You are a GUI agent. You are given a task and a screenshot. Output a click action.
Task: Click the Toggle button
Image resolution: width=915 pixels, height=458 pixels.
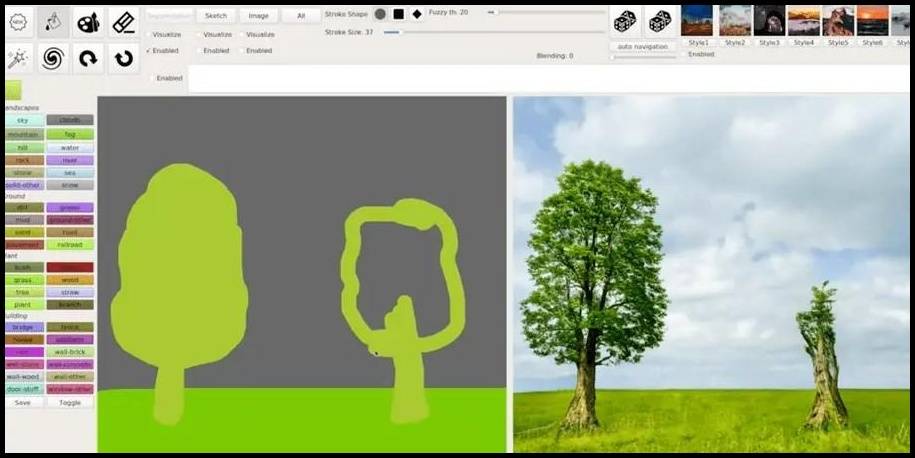point(70,403)
